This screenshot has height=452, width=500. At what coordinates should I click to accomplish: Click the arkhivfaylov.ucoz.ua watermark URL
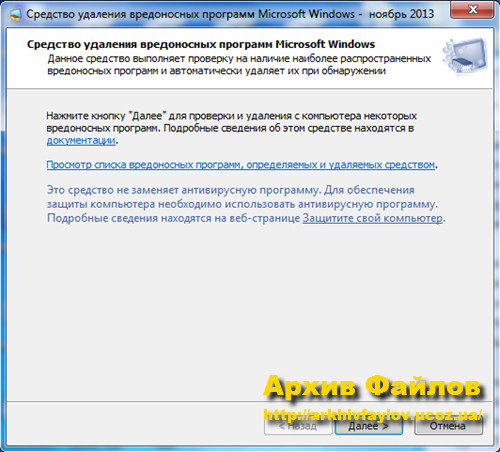[x=373, y=415]
